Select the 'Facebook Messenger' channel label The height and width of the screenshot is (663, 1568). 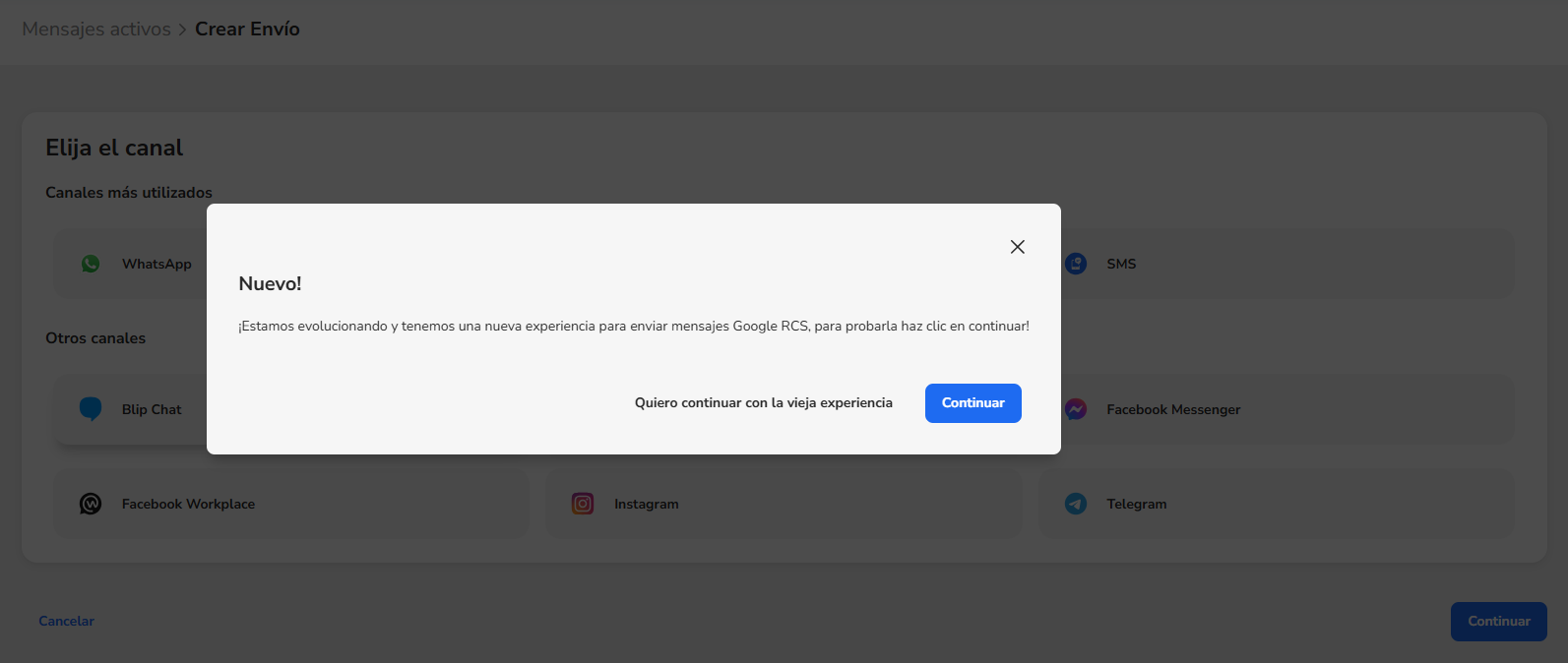[x=1172, y=409]
